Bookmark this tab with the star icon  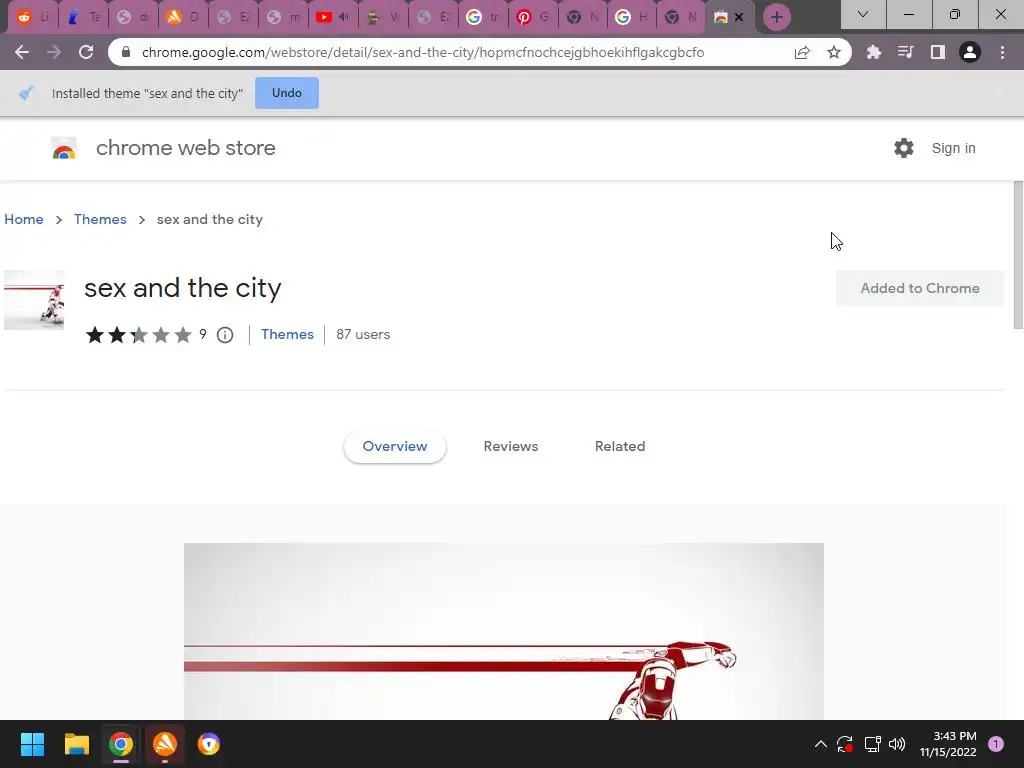(834, 52)
